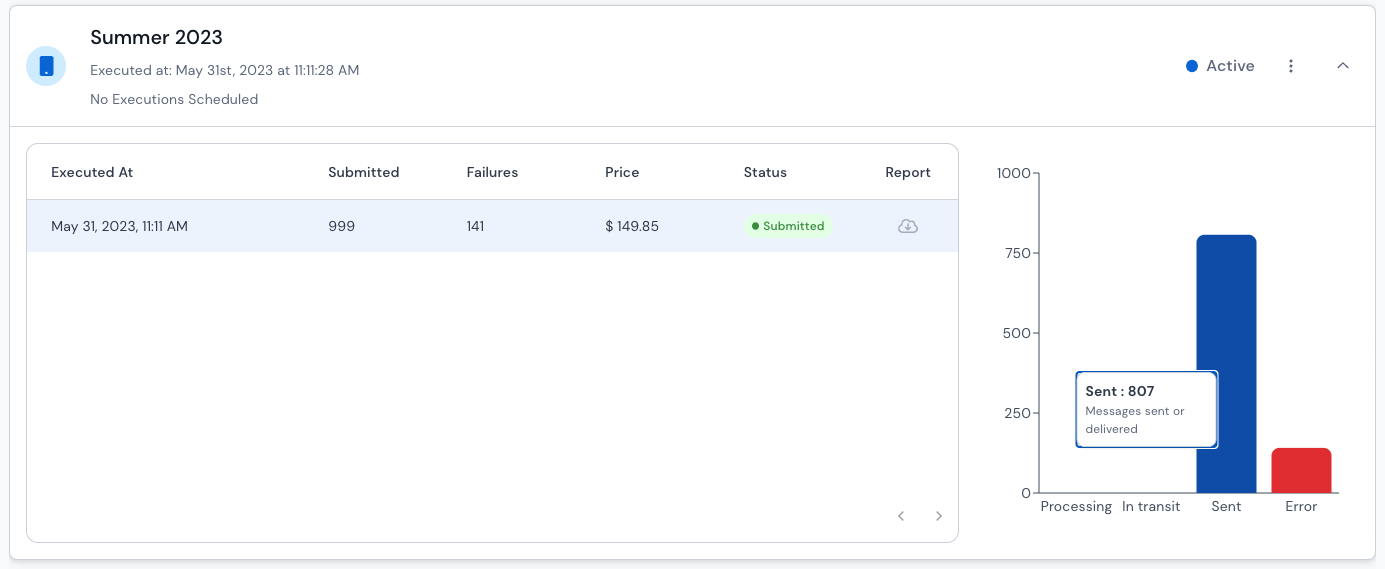Click the Sent 807 tooltip box
Screen dimensions: 1385x569
tap(1147, 410)
